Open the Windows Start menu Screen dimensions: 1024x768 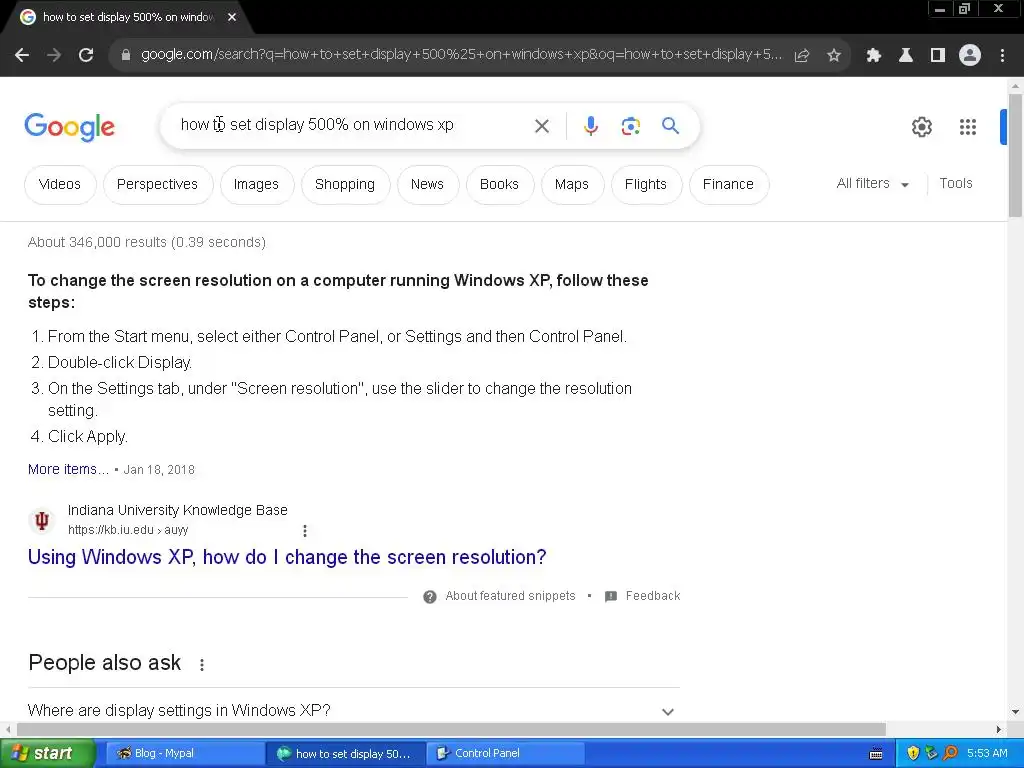[x=48, y=754]
